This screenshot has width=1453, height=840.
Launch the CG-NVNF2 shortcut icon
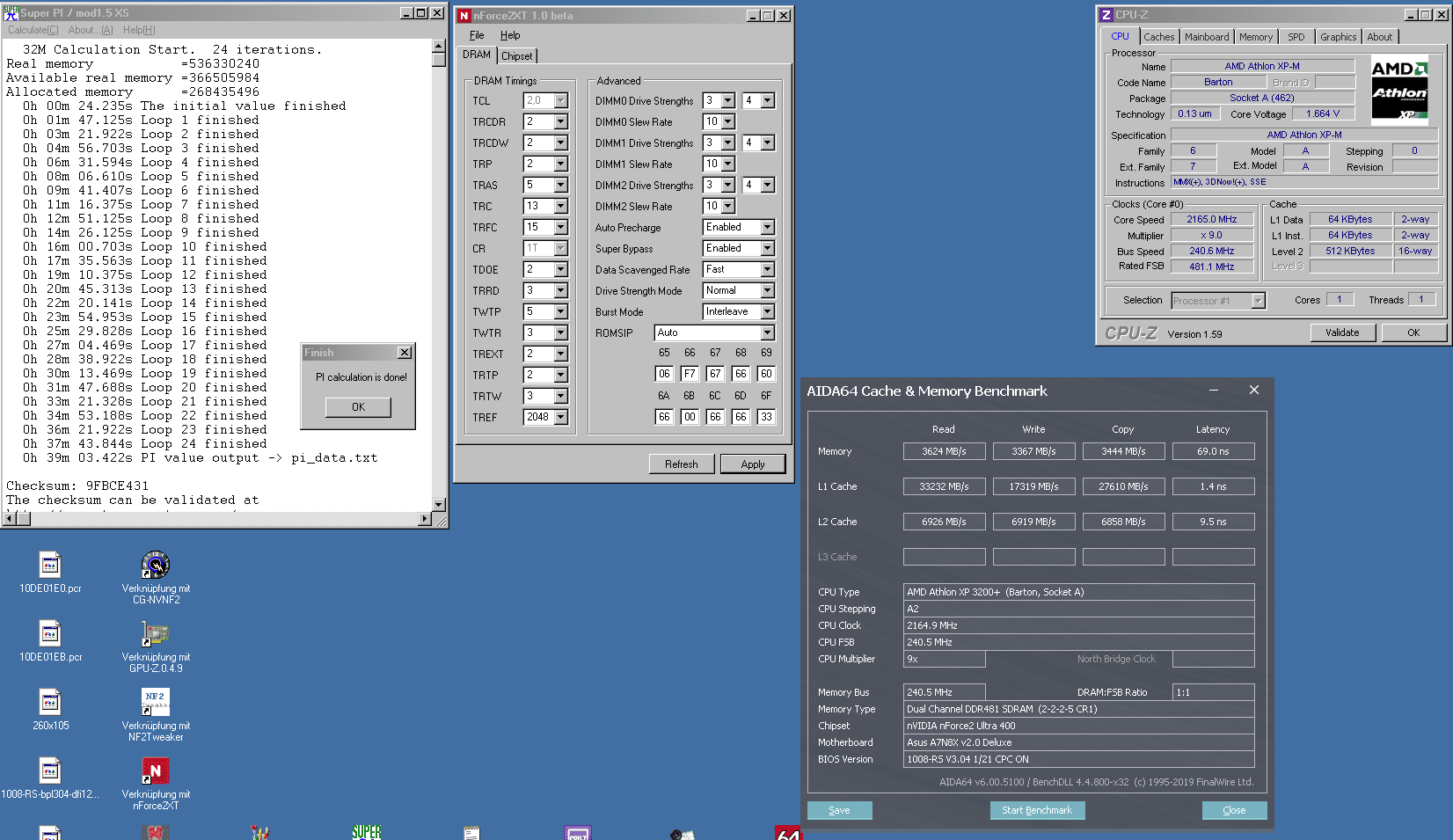coord(156,565)
